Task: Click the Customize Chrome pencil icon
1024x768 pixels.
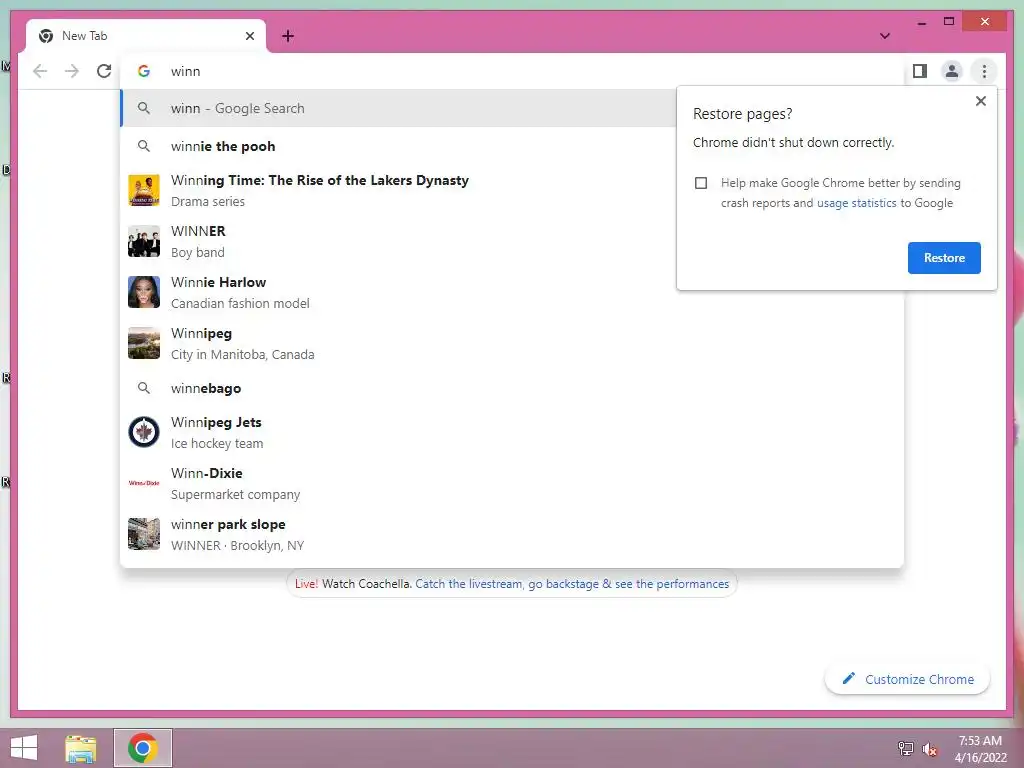Action: click(x=848, y=679)
